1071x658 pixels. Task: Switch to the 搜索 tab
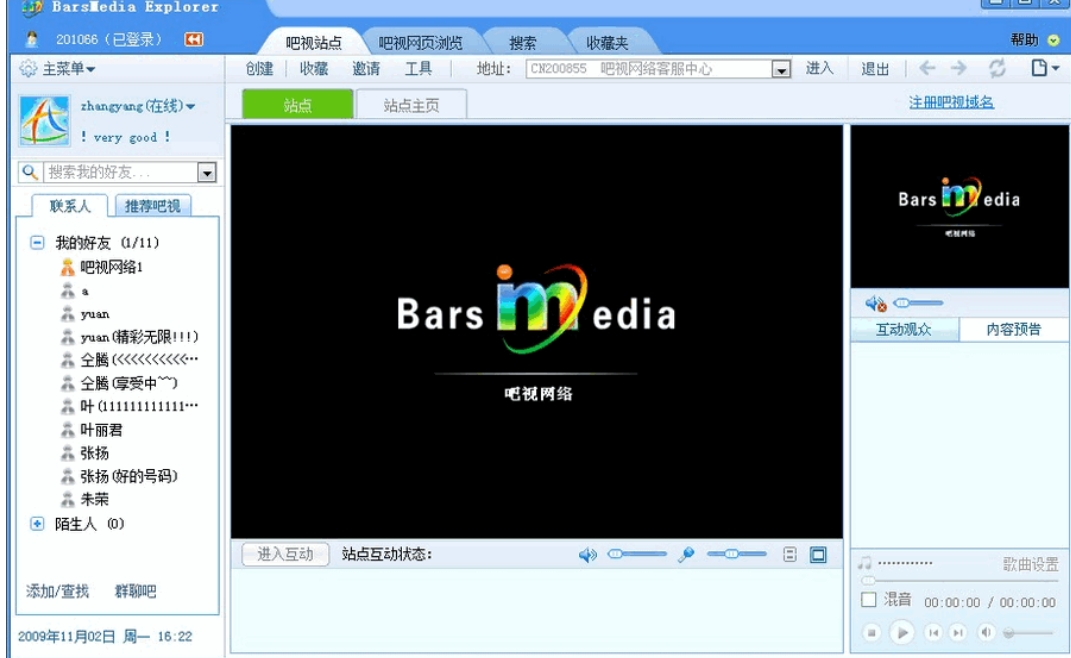pyautogui.click(x=523, y=43)
